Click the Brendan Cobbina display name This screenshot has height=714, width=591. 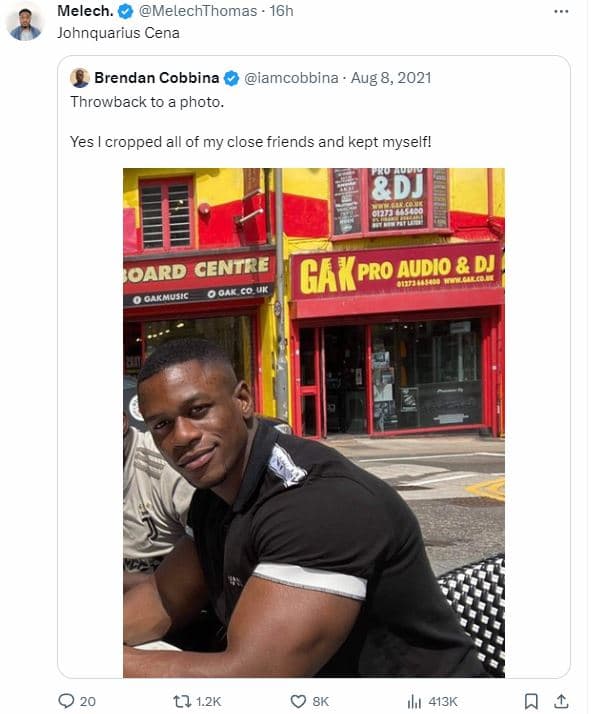click(157, 78)
